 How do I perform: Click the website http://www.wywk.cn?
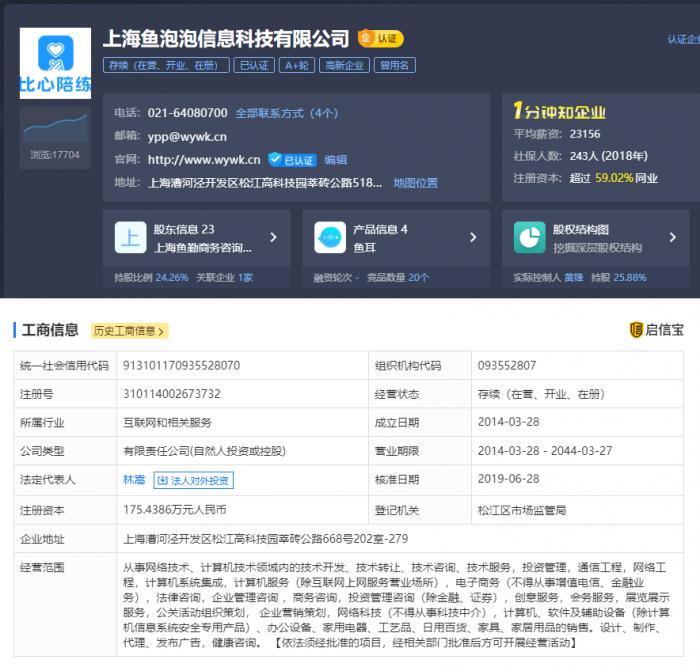pyautogui.click(x=204, y=160)
